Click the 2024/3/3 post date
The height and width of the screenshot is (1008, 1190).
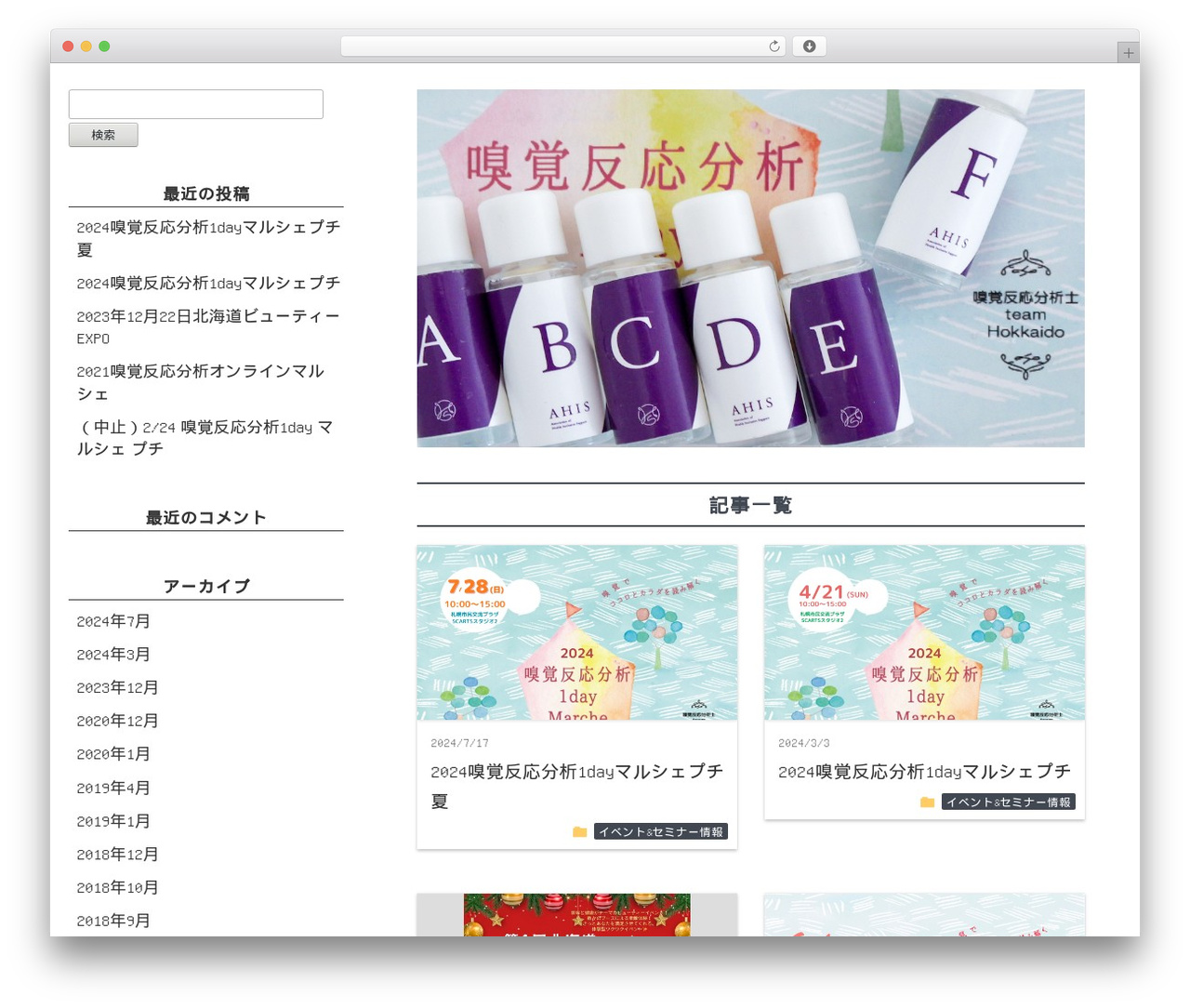pos(804,743)
